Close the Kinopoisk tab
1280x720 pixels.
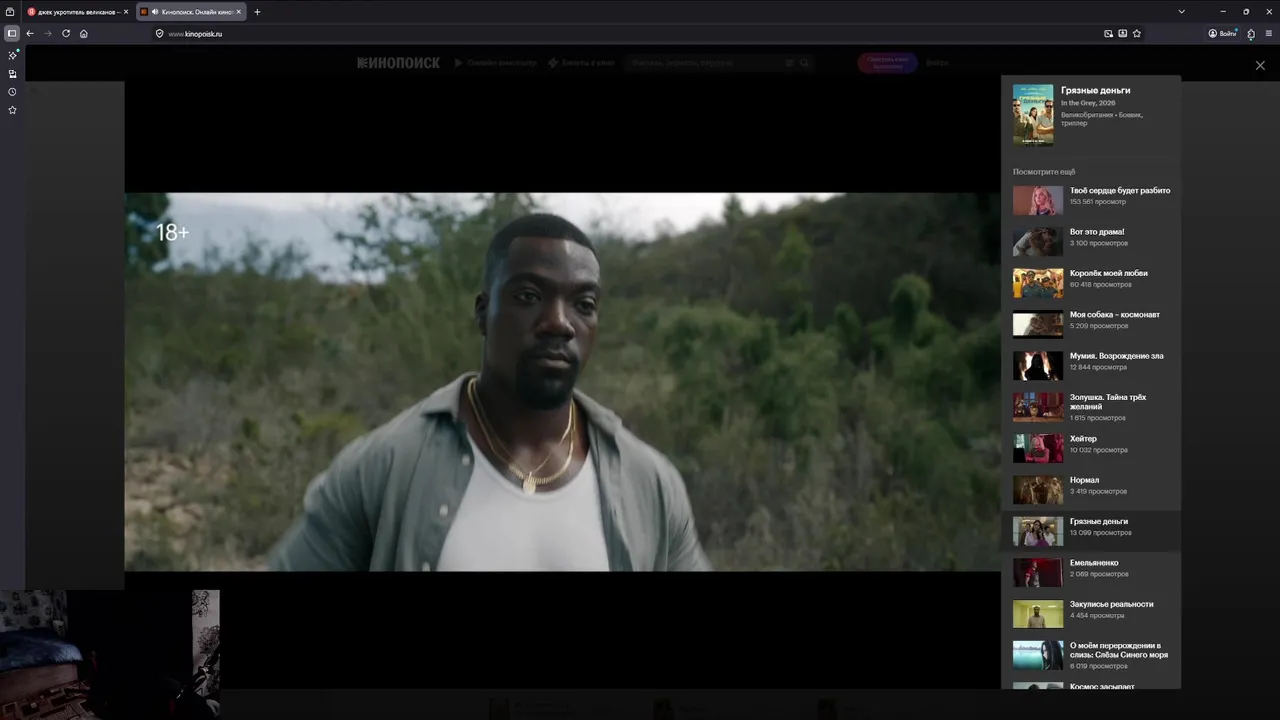(238, 12)
